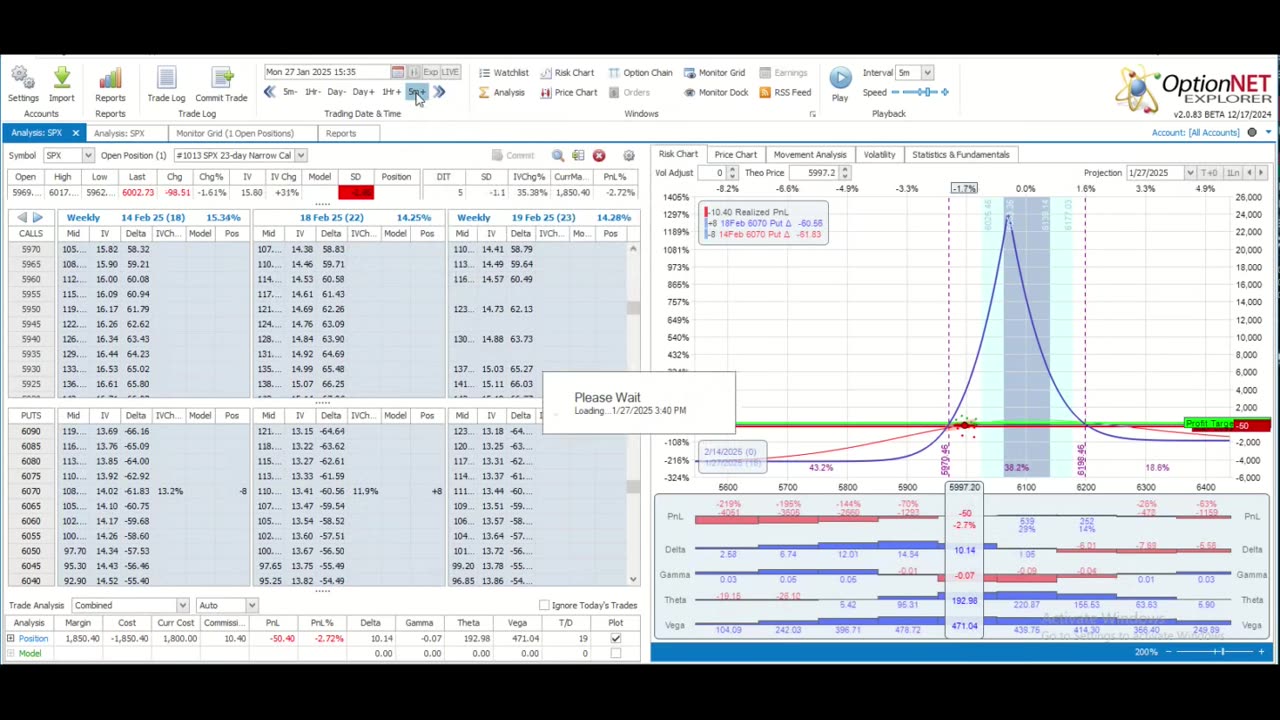Open the Auto dropdown
Screen dimensions: 1280x720
click(x=252, y=605)
